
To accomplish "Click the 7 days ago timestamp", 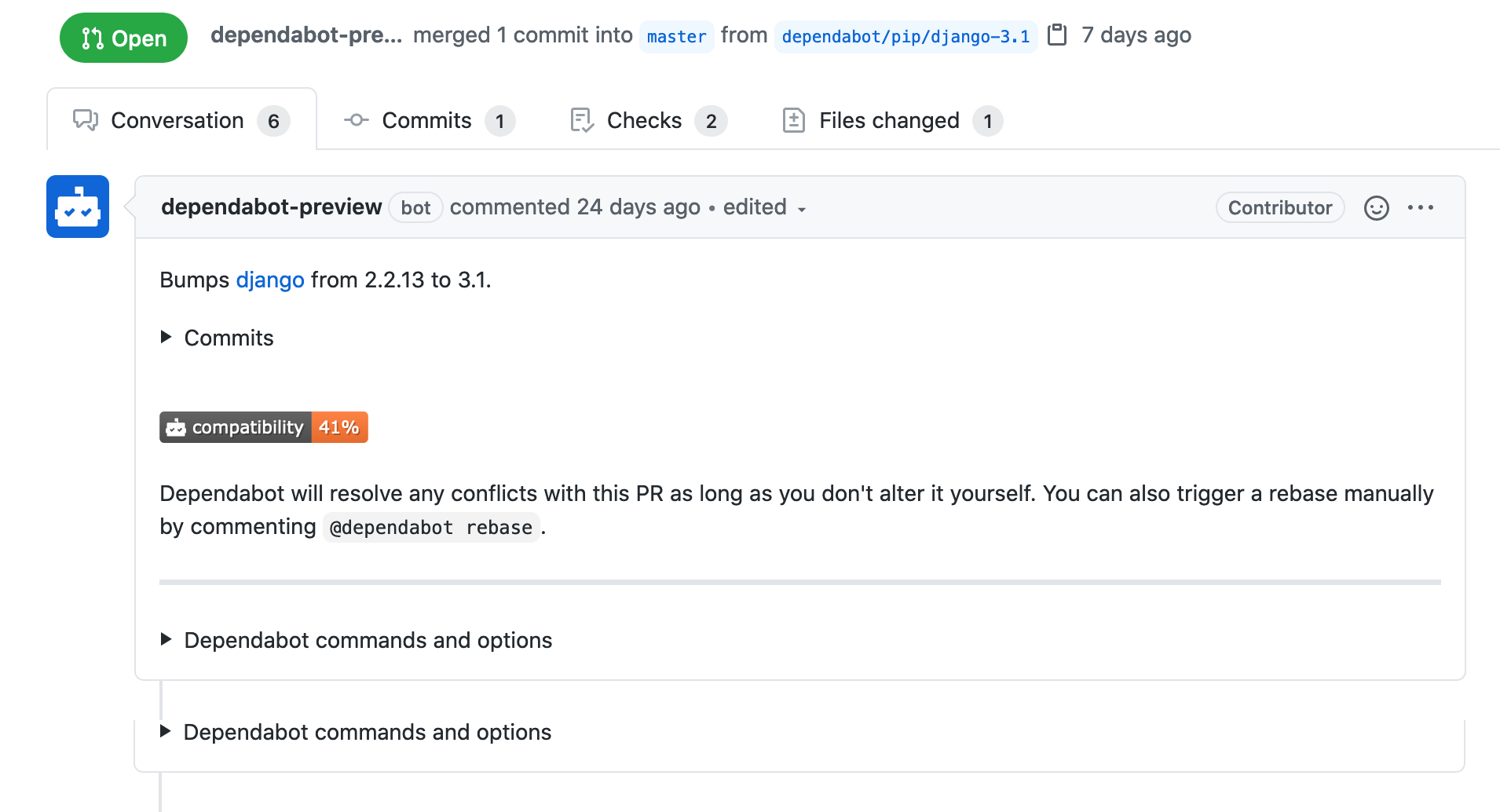I will pos(1136,35).
